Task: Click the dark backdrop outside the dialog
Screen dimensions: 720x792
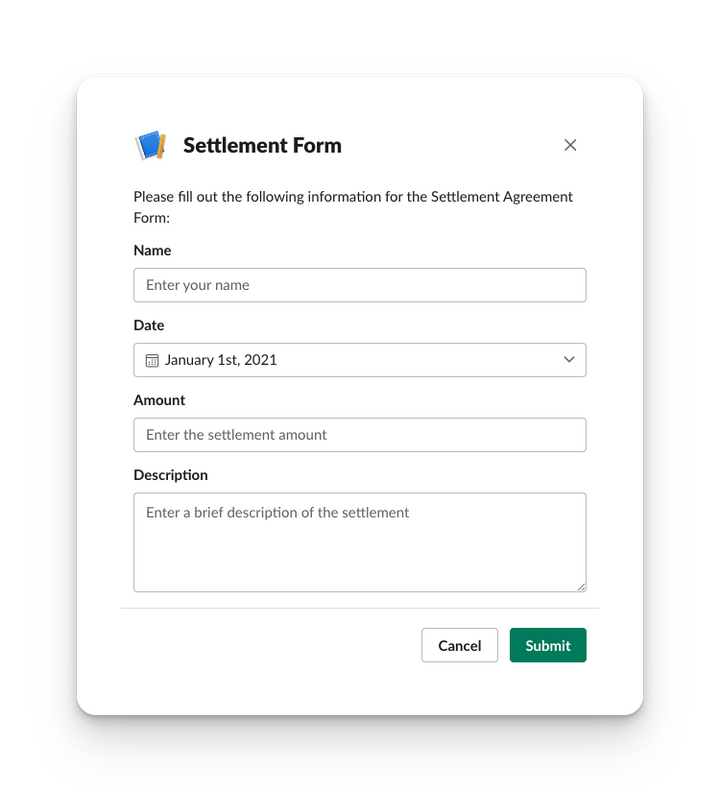Action: click(x=40, y=400)
